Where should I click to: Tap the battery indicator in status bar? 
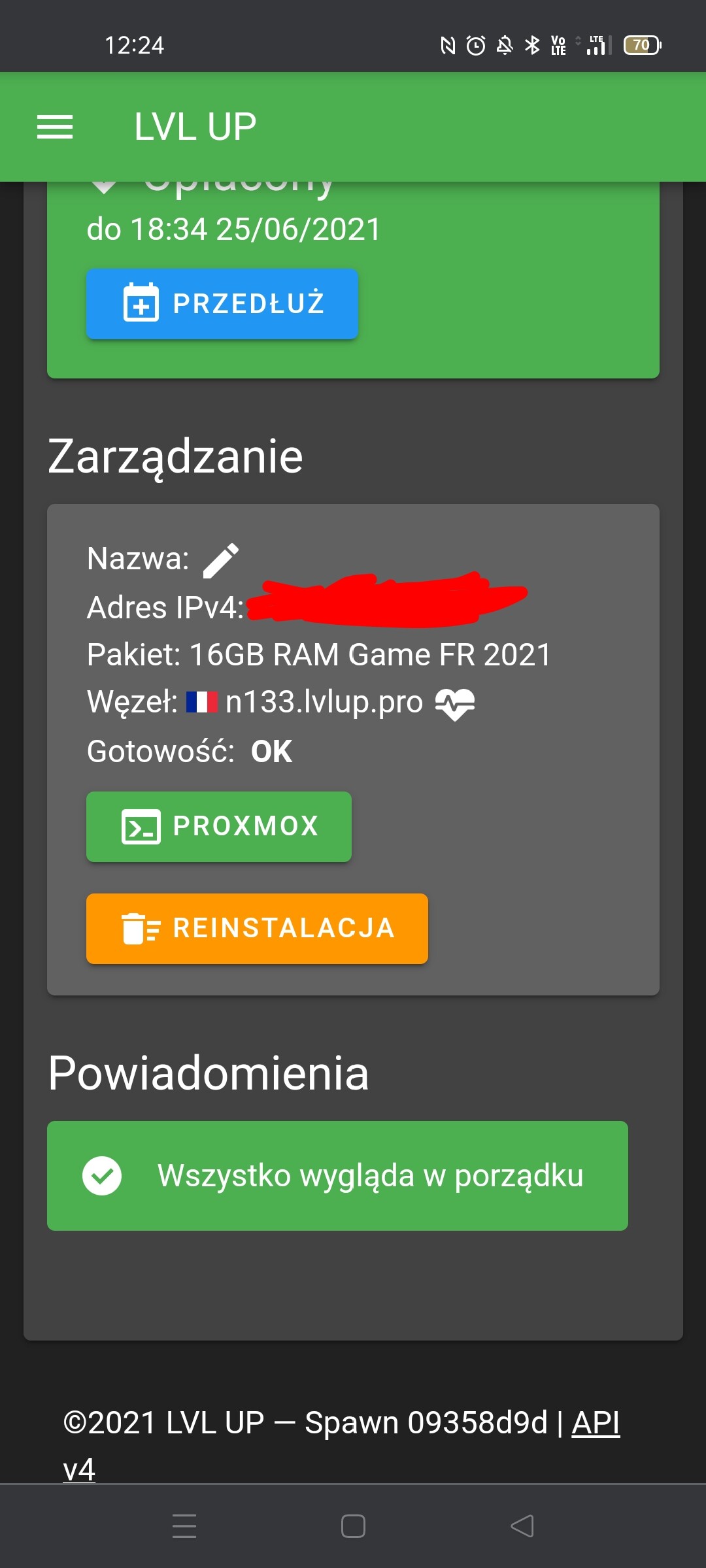[643, 45]
